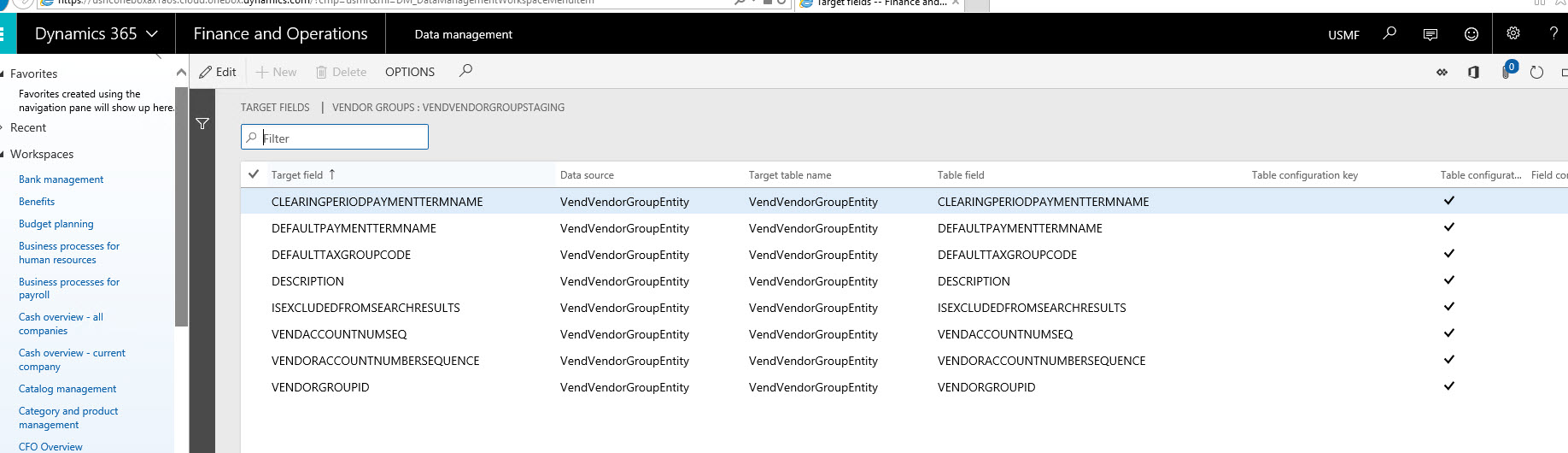Toggle checkmark in VENDORACCOUNTNUMBERSEQUENCE row
The height and width of the screenshot is (453, 1568).
[1449, 360]
